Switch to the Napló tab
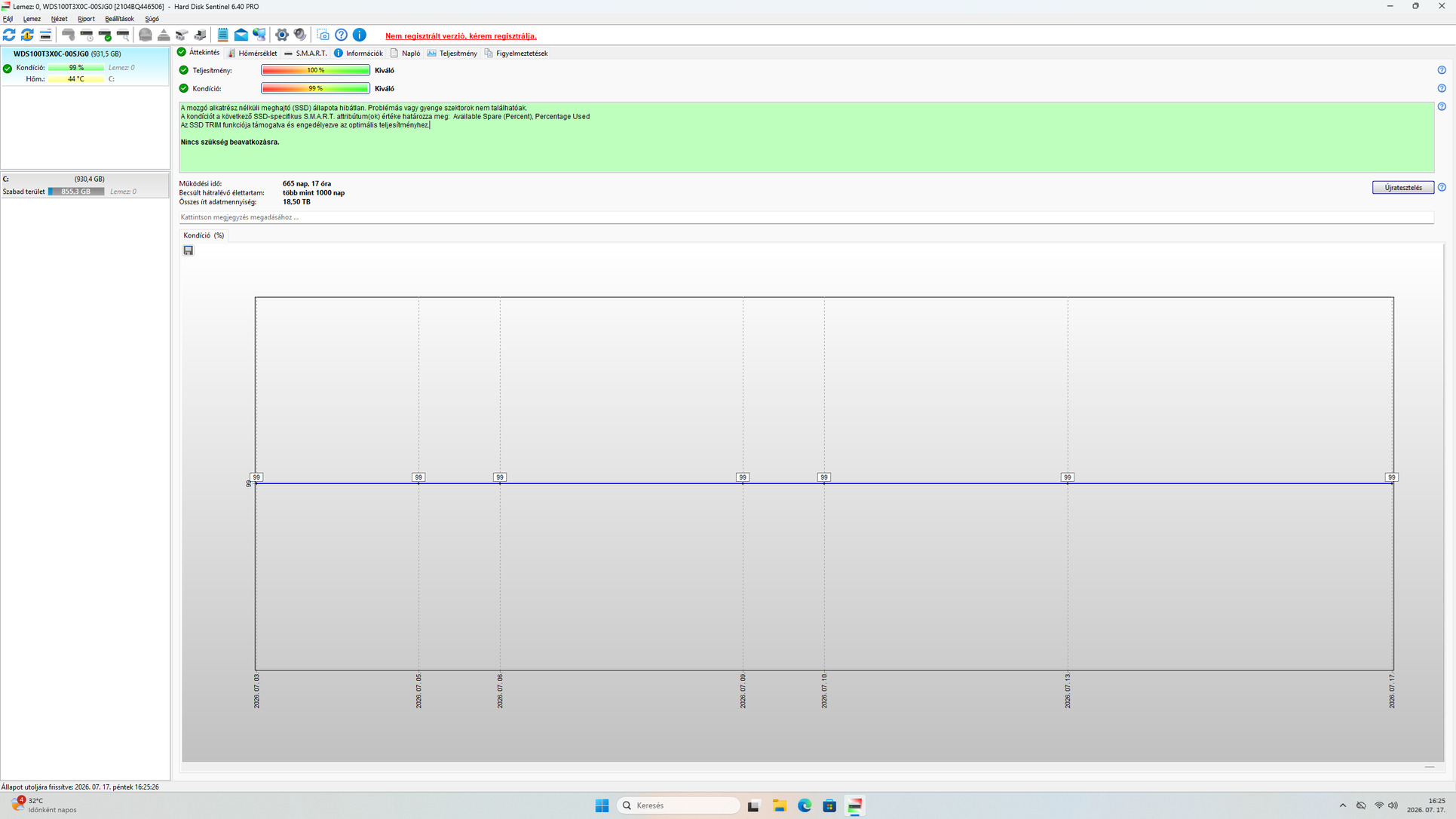This screenshot has height=819, width=1456. [405, 53]
